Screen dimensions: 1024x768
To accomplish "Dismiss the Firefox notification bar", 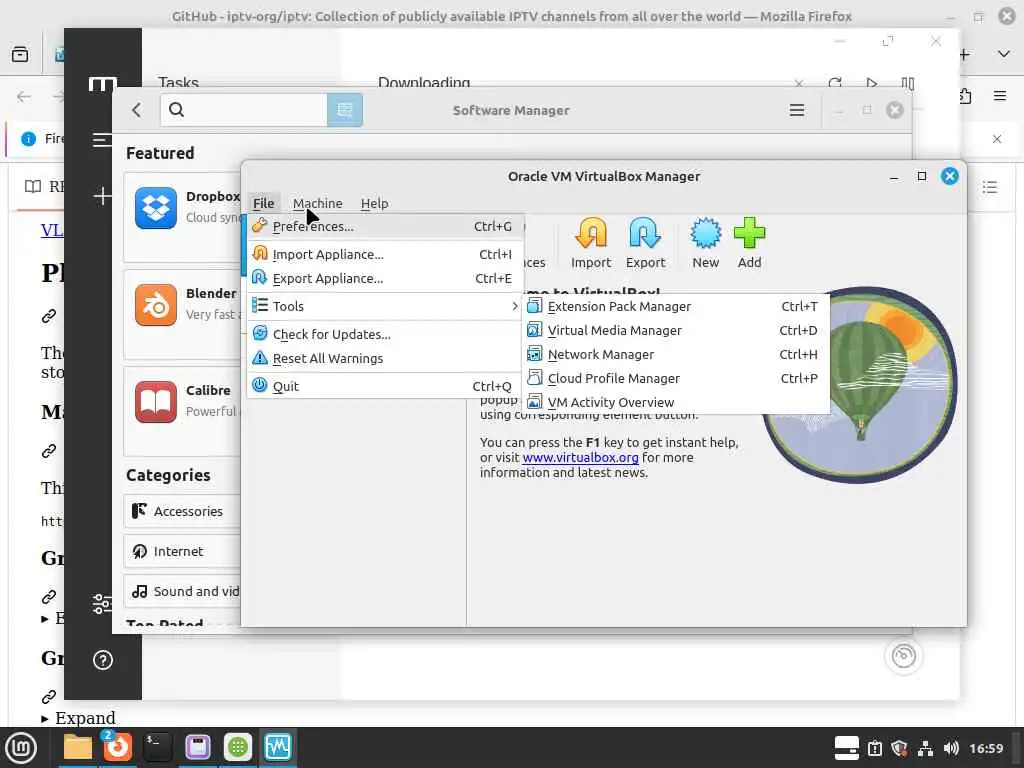I will click(997, 139).
